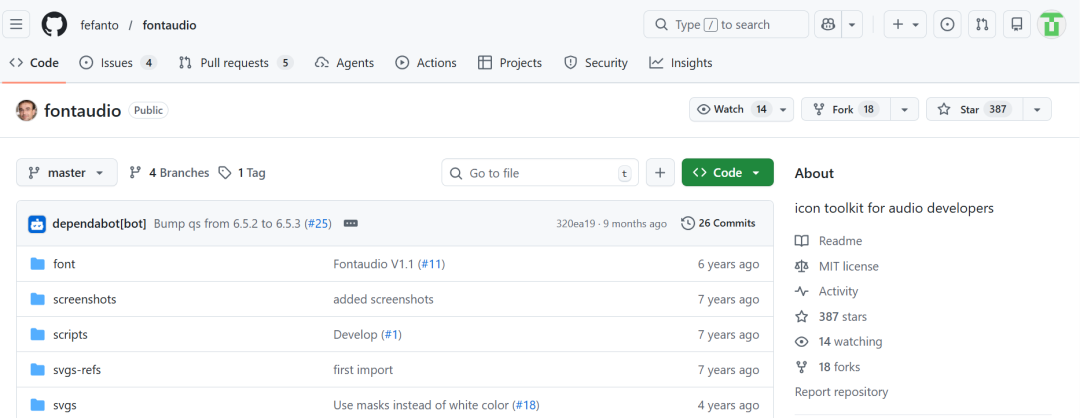
Task: Open the Copilot chat icon
Action: coord(827,24)
